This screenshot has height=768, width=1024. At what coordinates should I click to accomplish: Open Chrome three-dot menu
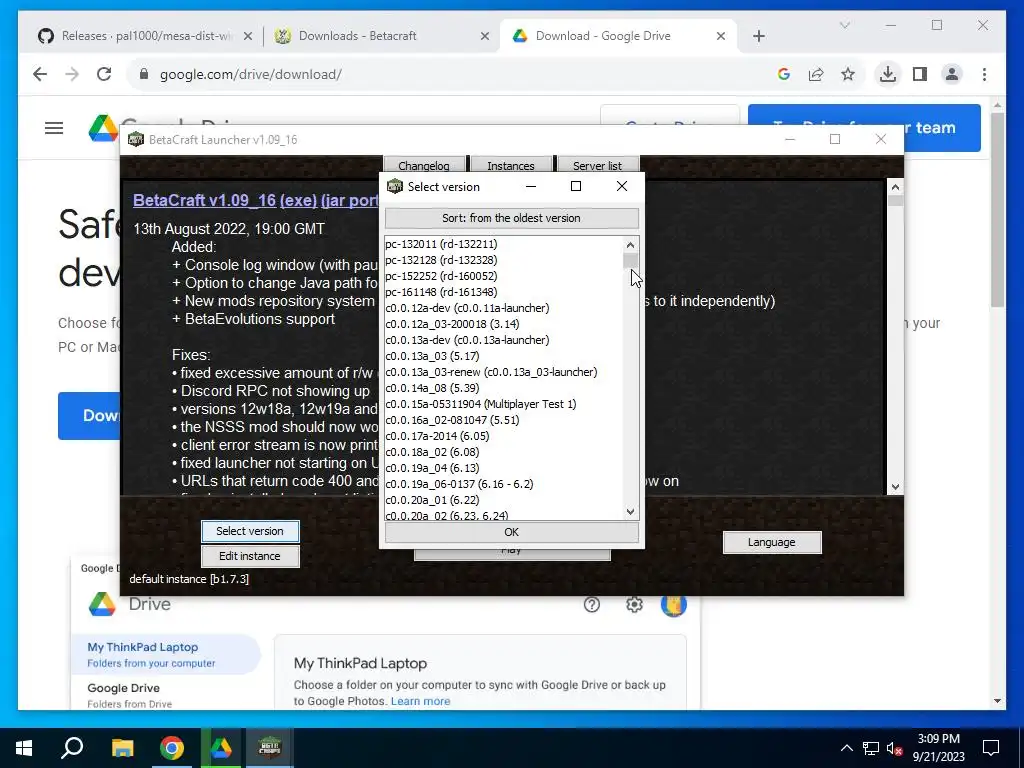tap(984, 74)
